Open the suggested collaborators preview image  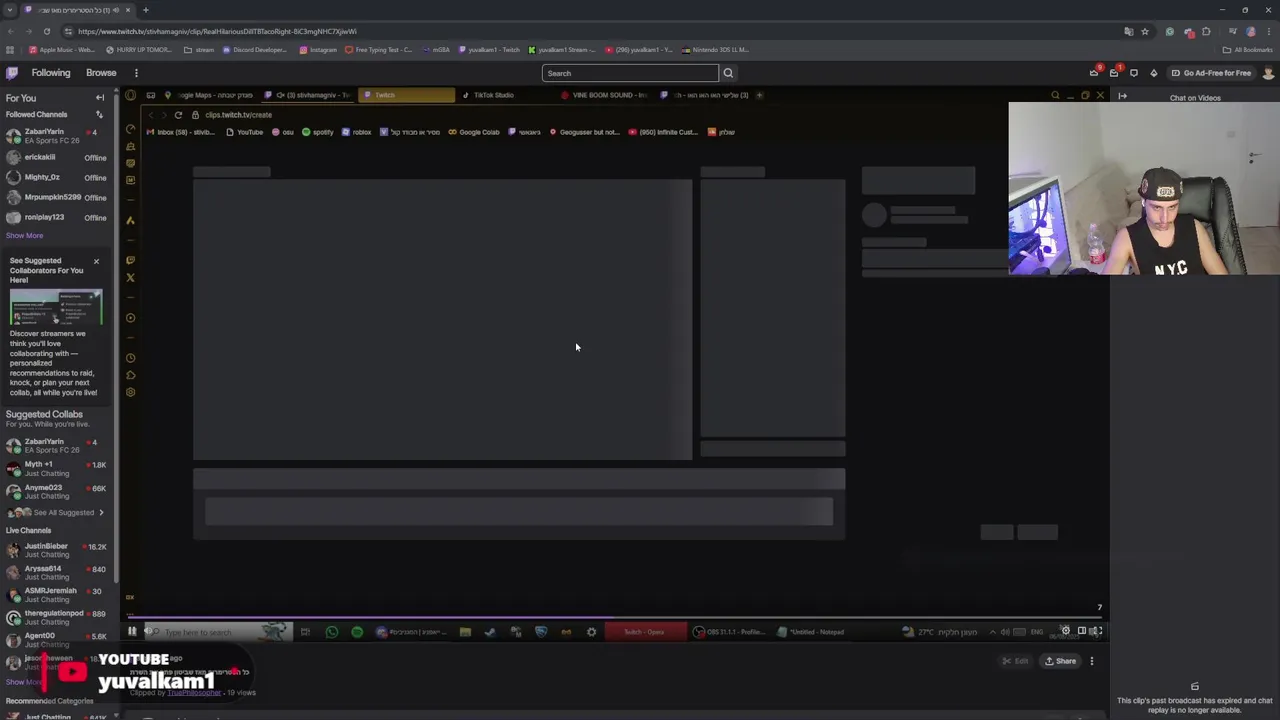click(x=56, y=308)
